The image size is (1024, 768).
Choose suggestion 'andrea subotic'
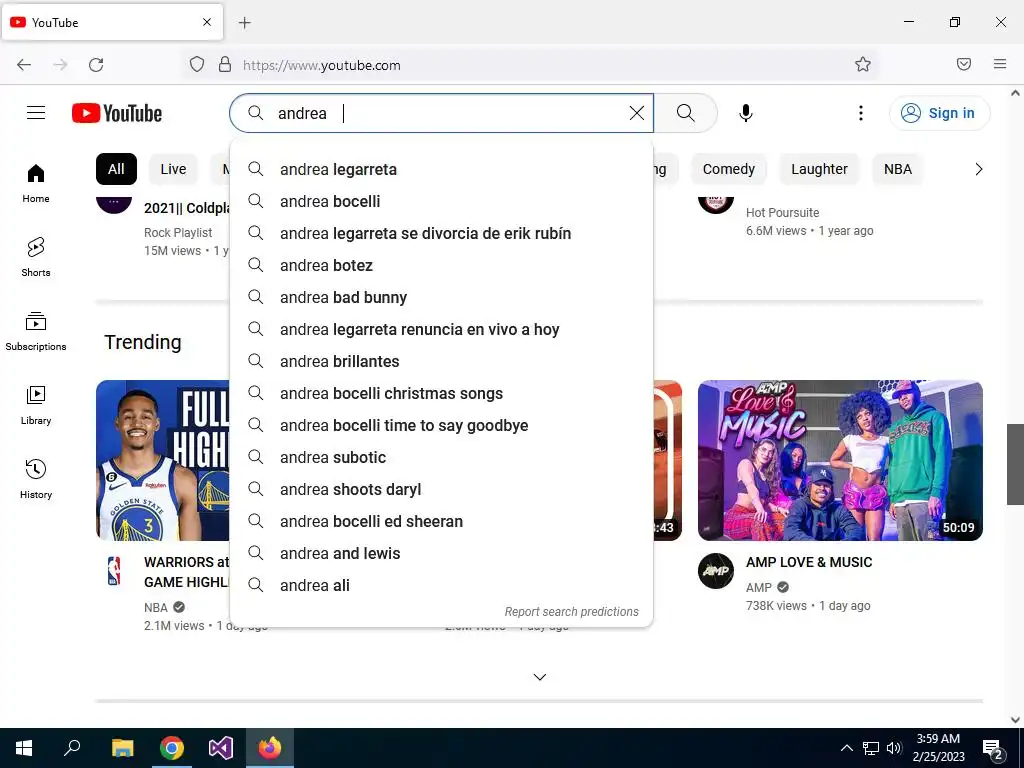441,457
